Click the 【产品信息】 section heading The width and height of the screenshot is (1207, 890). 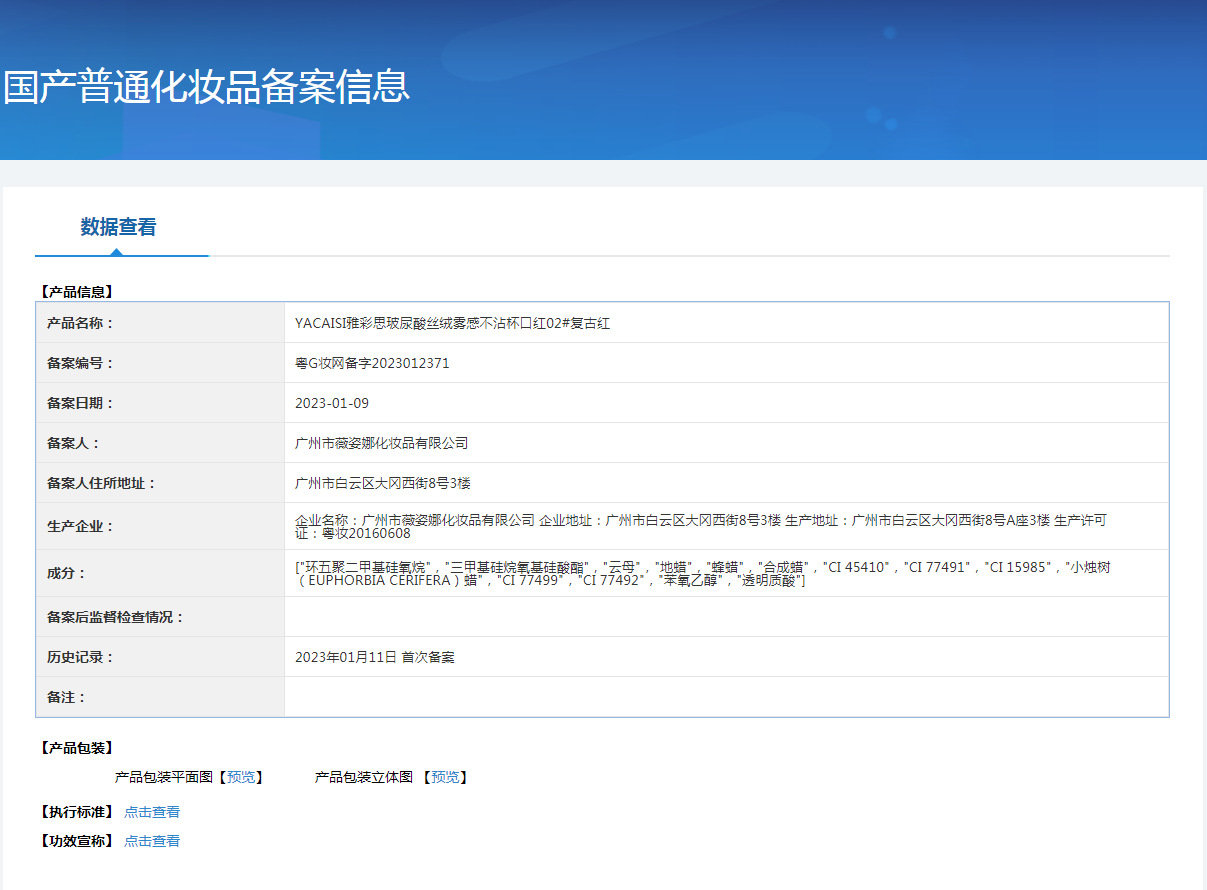point(76,292)
